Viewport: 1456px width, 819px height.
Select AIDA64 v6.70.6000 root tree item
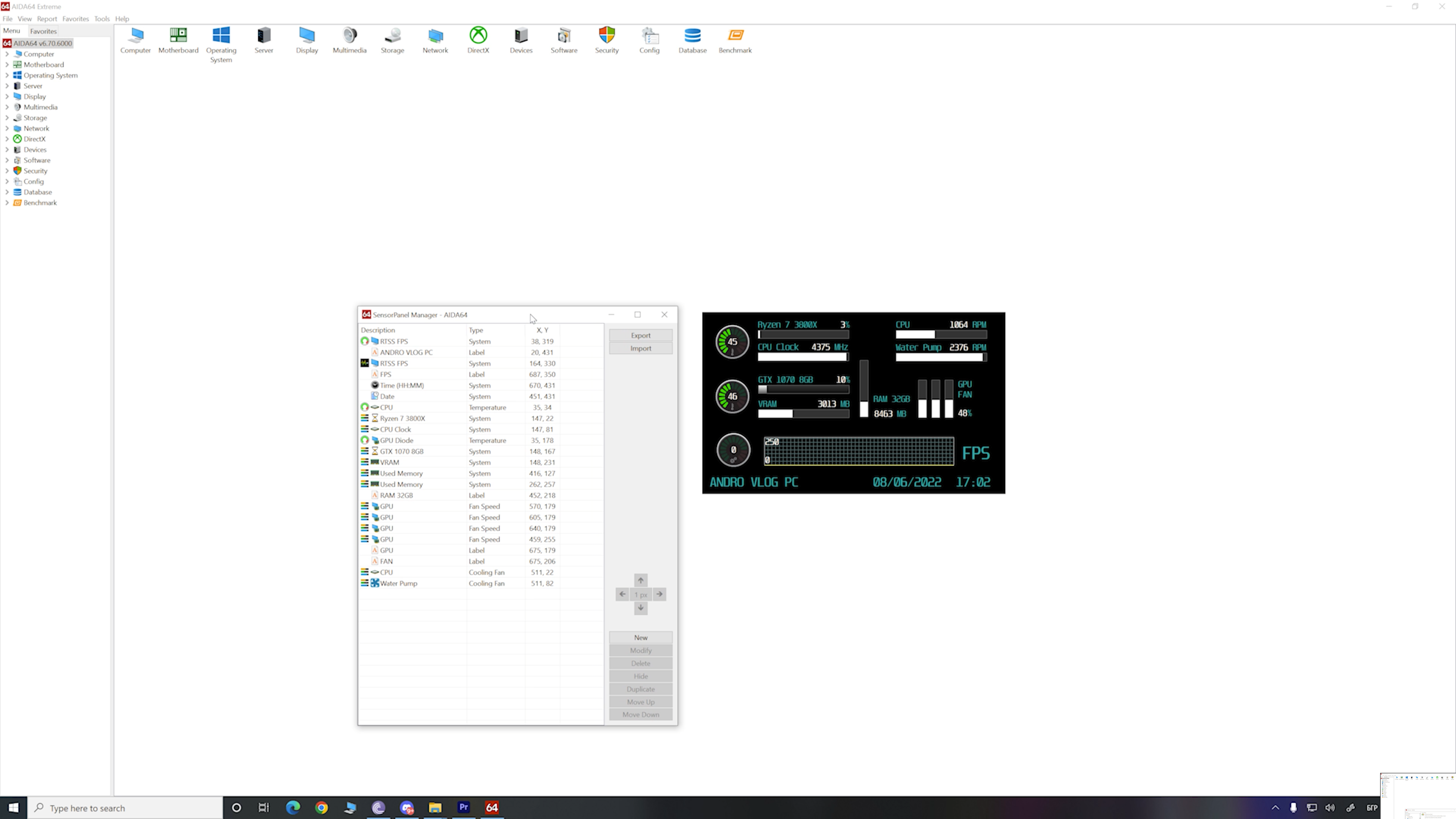coord(38,44)
